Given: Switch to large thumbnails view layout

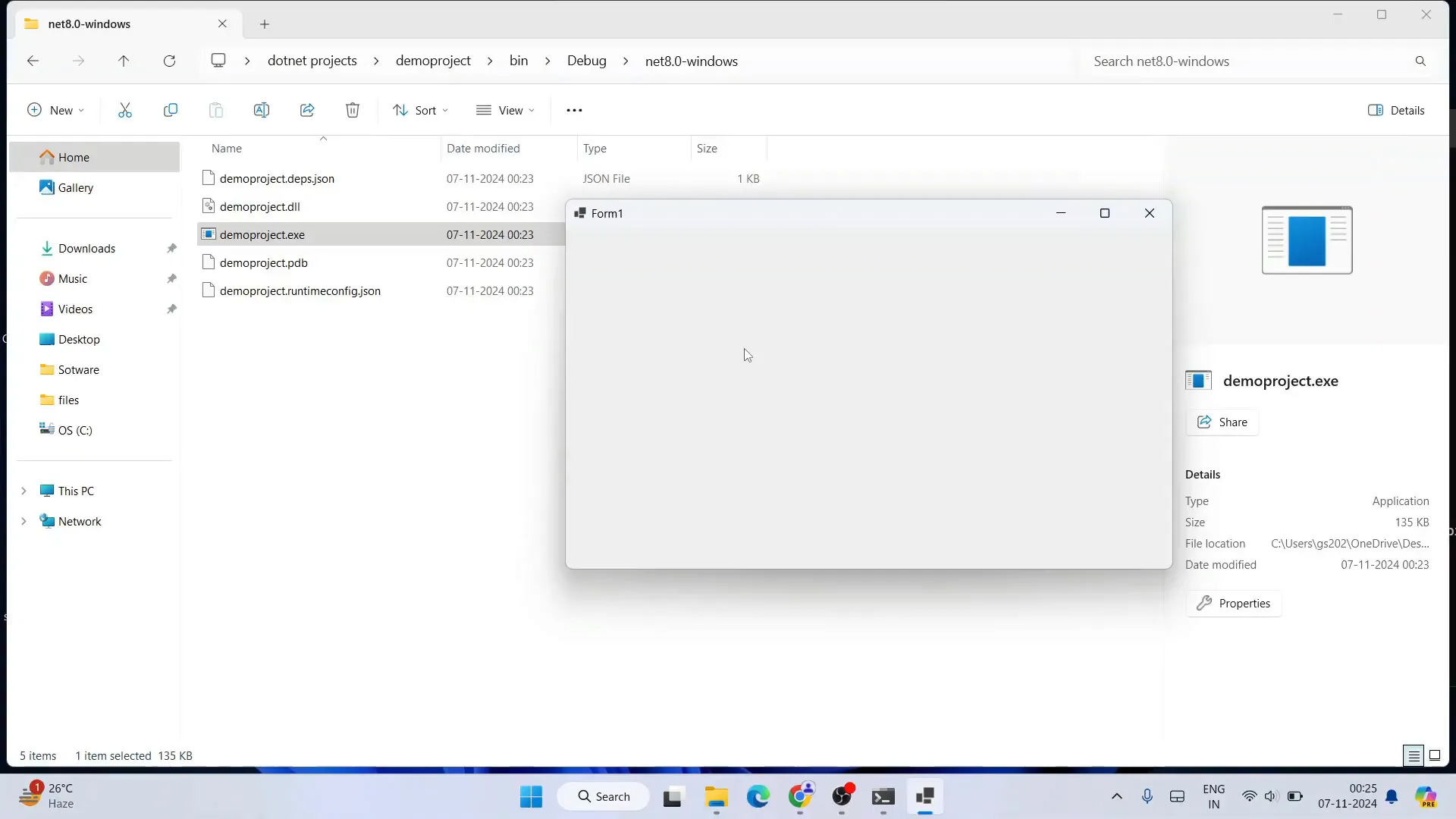Looking at the screenshot, I should coord(1435,756).
